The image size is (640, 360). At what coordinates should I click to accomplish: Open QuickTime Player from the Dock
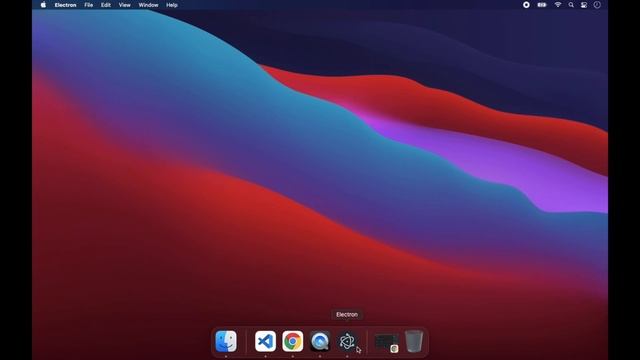coord(320,341)
